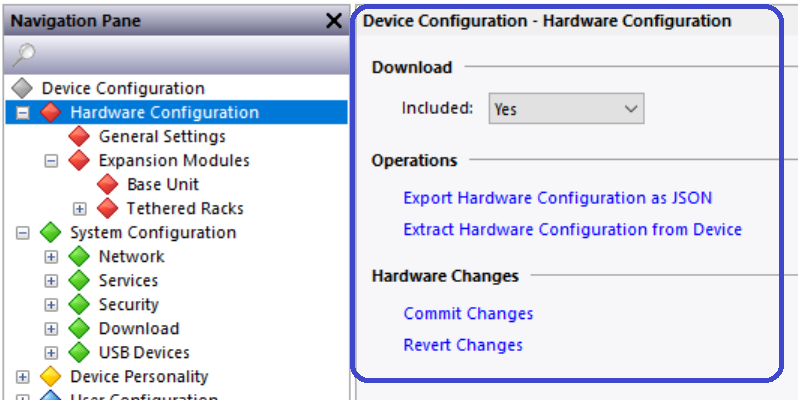Image resolution: width=798 pixels, height=400 pixels.
Task: Click the gray Device Configuration diamond icon
Action: click(x=23, y=89)
